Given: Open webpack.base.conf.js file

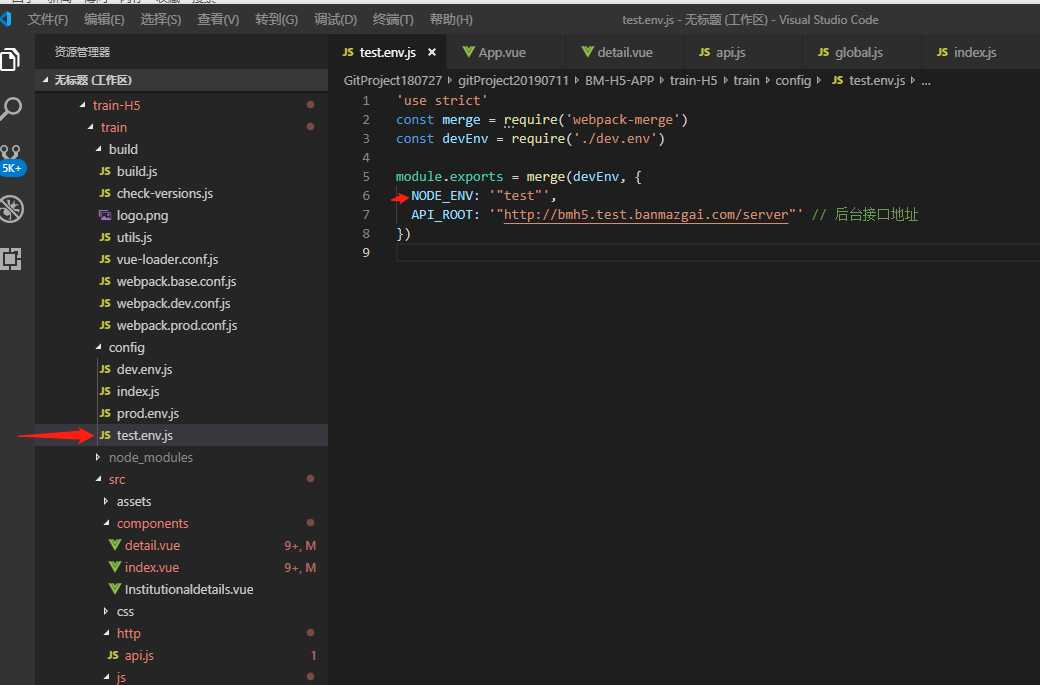Looking at the screenshot, I should coord(181,281).
